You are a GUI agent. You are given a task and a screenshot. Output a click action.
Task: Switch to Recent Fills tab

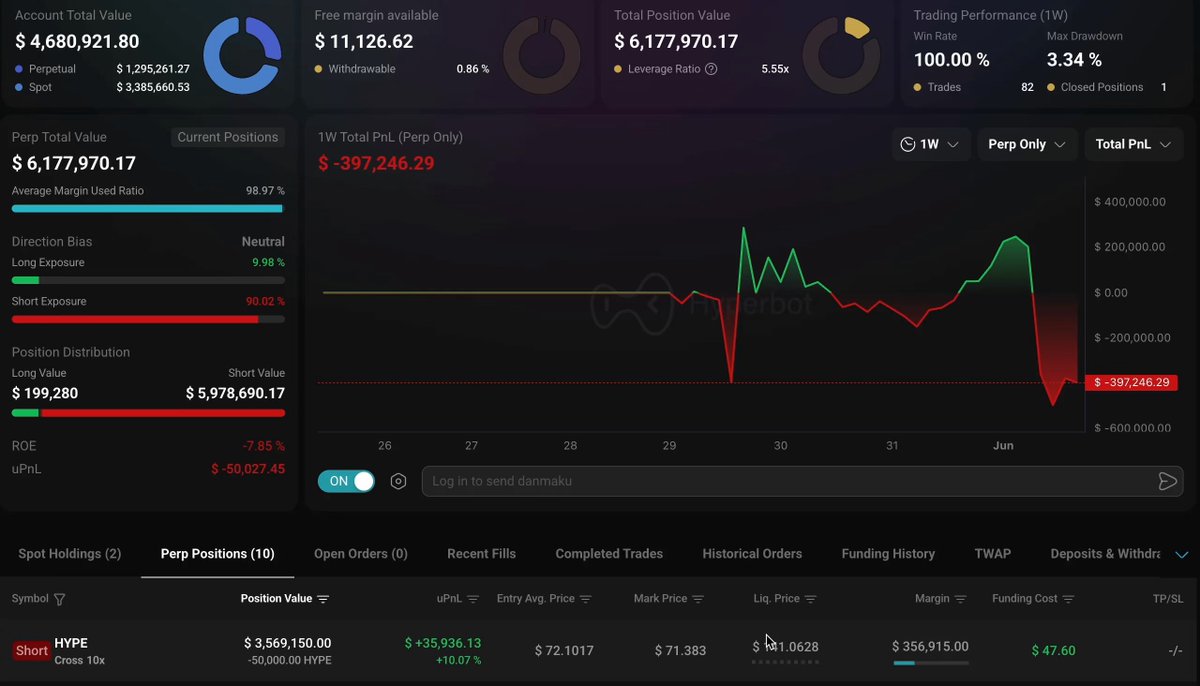(482, 554)
